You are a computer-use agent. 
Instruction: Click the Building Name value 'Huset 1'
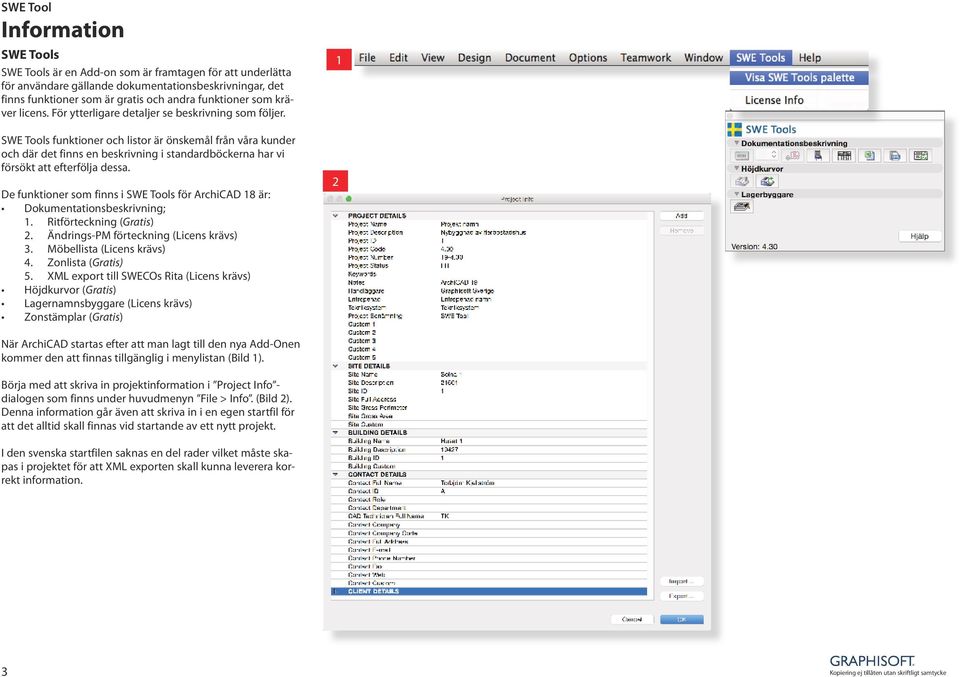tap(452, 441)
